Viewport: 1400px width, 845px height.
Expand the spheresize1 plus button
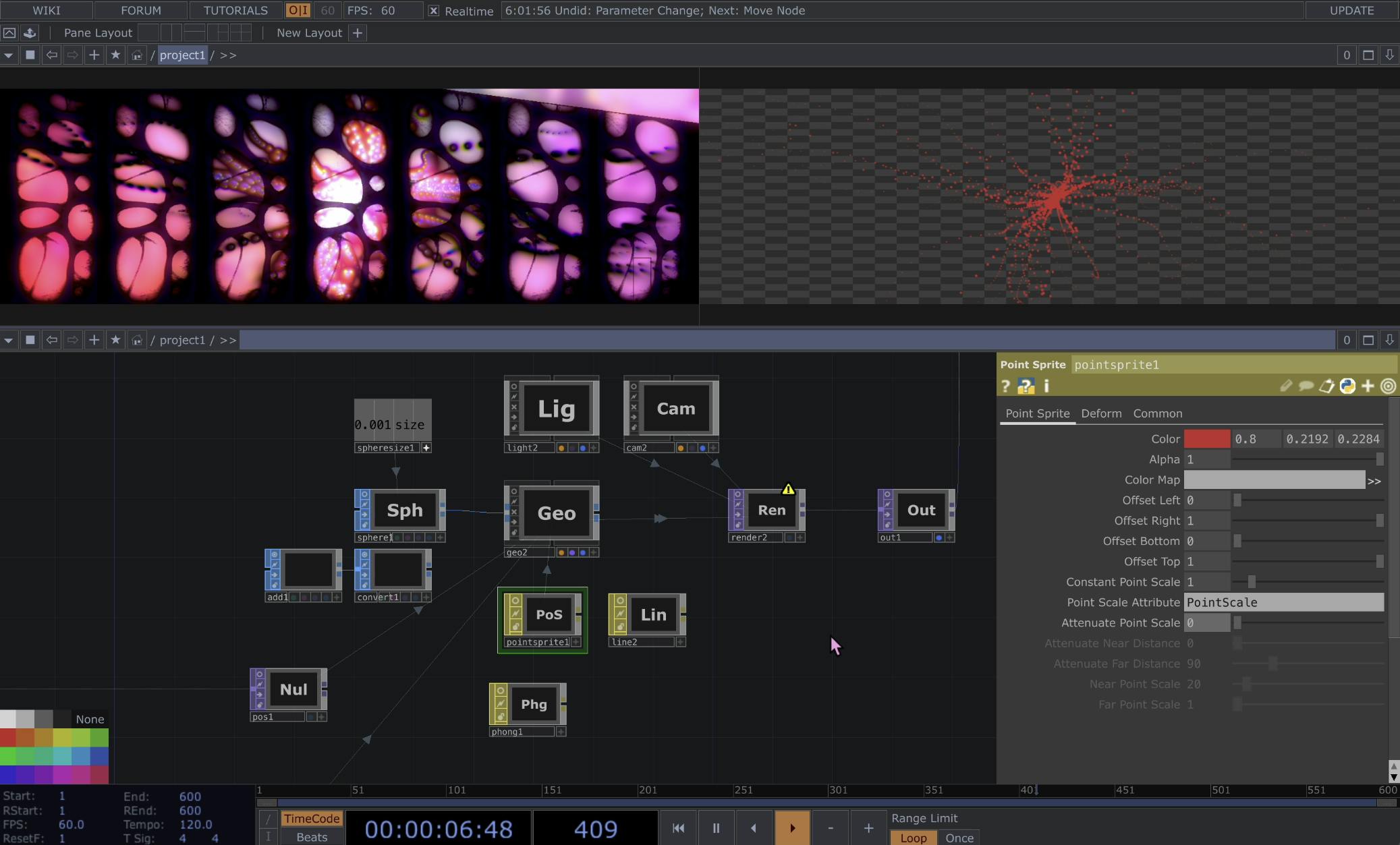coord(426,448)
